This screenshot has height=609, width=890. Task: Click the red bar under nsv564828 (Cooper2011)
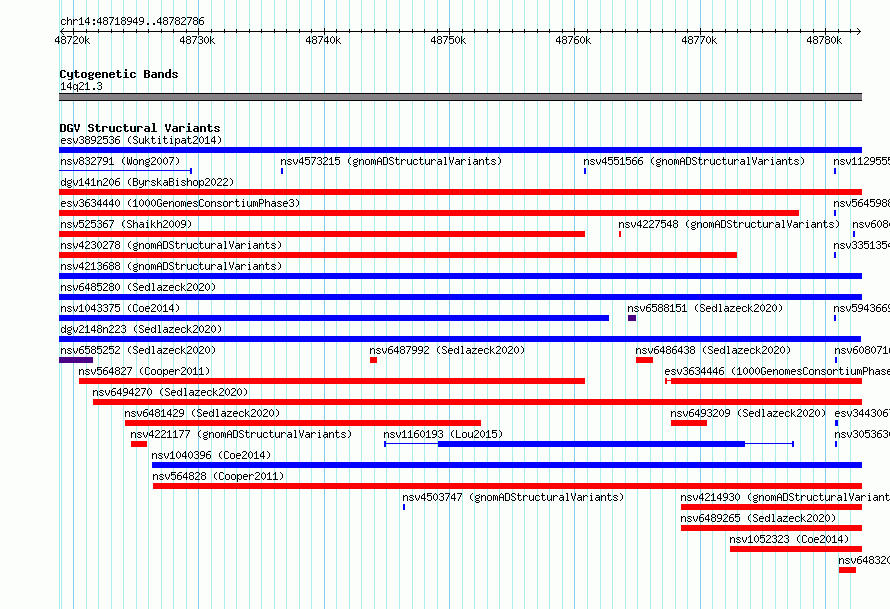(507, 486)
